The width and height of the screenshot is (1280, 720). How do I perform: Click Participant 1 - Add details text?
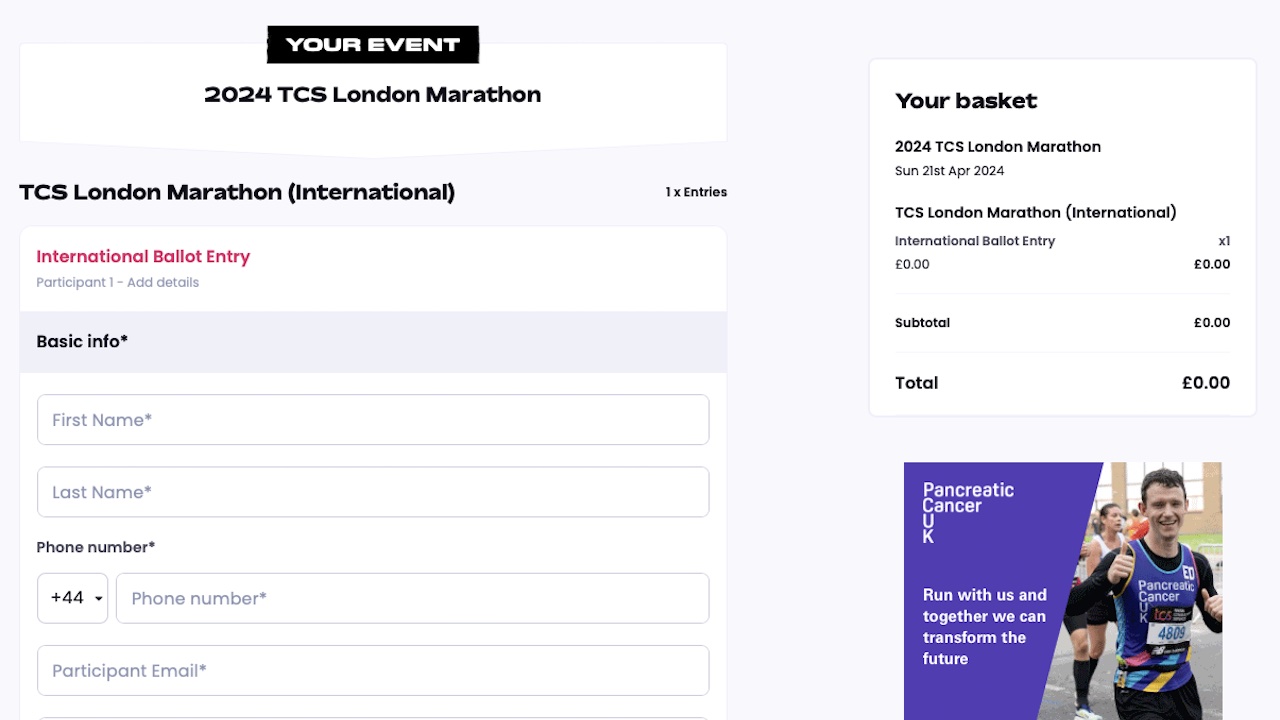tap(117, 283)
